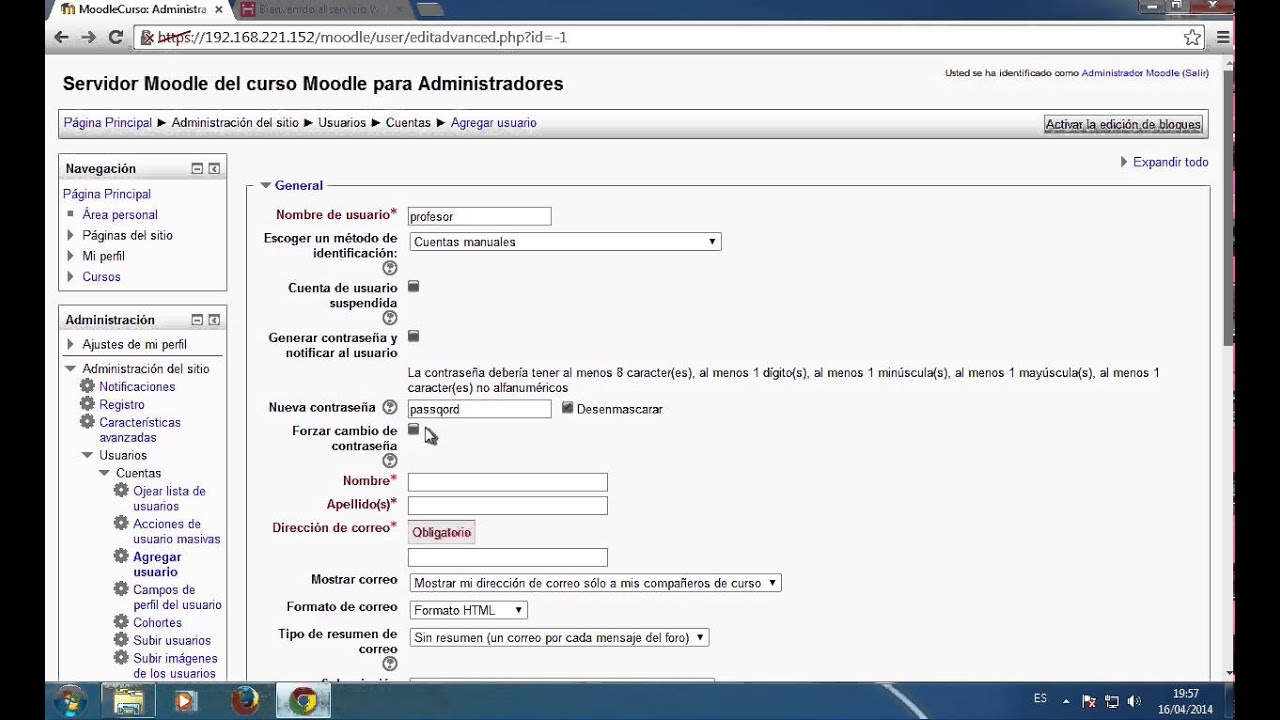Open the Cuentas manuales authentication dropdown
This screenshot has height=720, width=1280.
[565, 242]
